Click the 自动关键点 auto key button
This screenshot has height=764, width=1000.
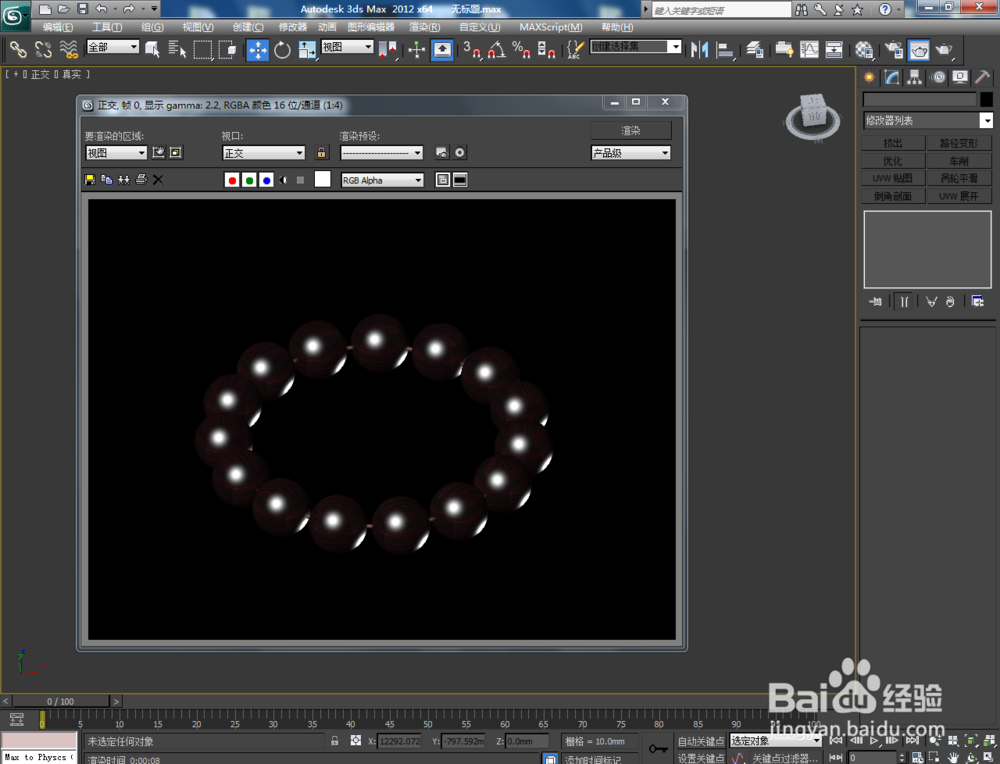pos(701,741)
